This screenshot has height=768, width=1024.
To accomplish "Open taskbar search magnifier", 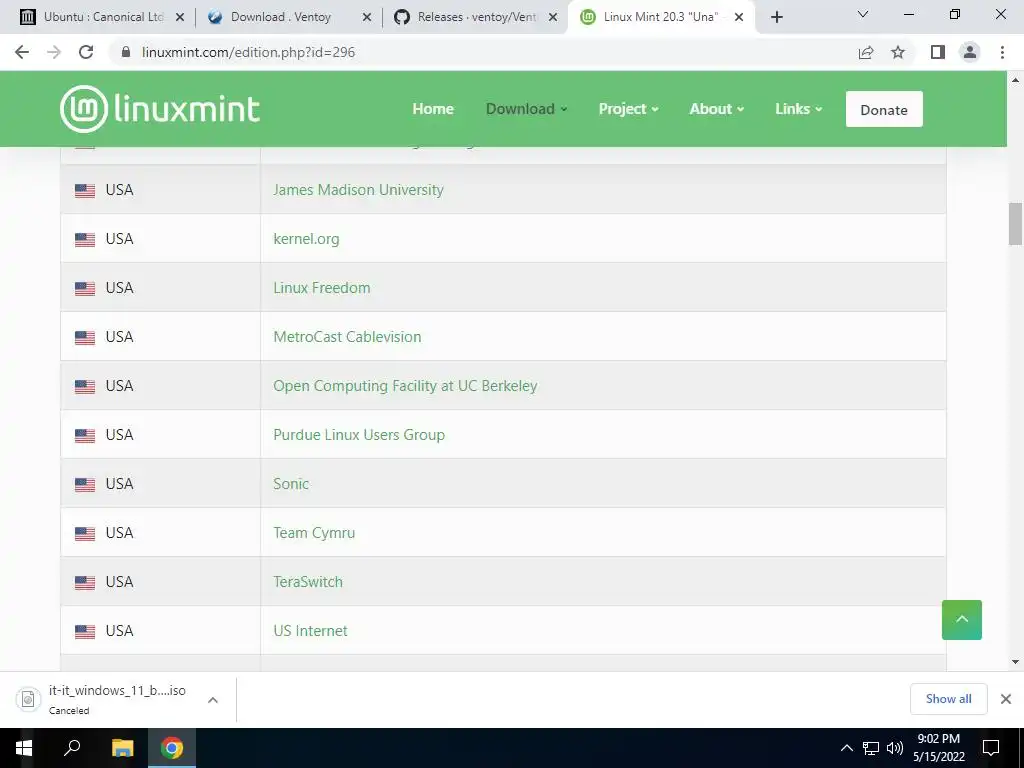I will pyautogui.click(x=72, y=748).
